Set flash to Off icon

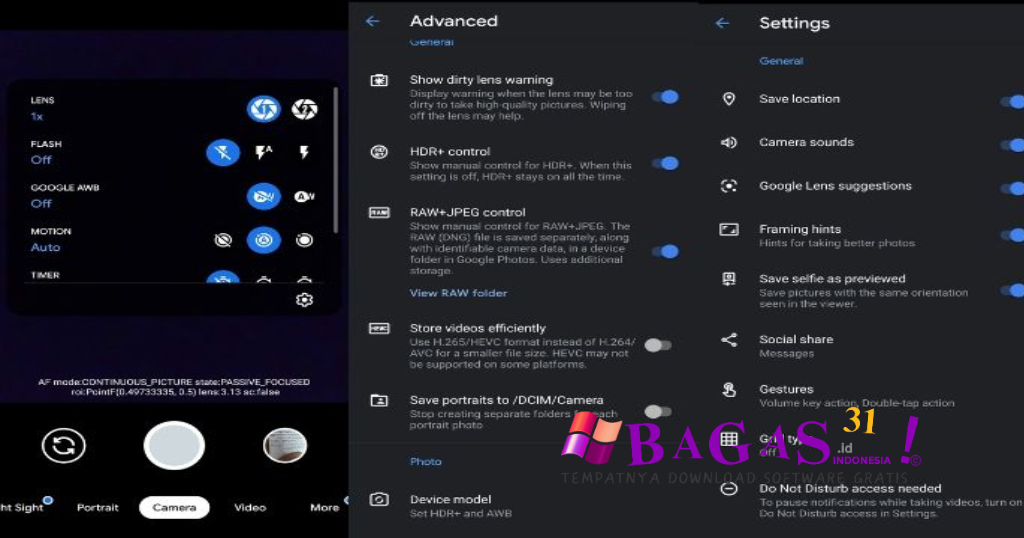point(223,153)
